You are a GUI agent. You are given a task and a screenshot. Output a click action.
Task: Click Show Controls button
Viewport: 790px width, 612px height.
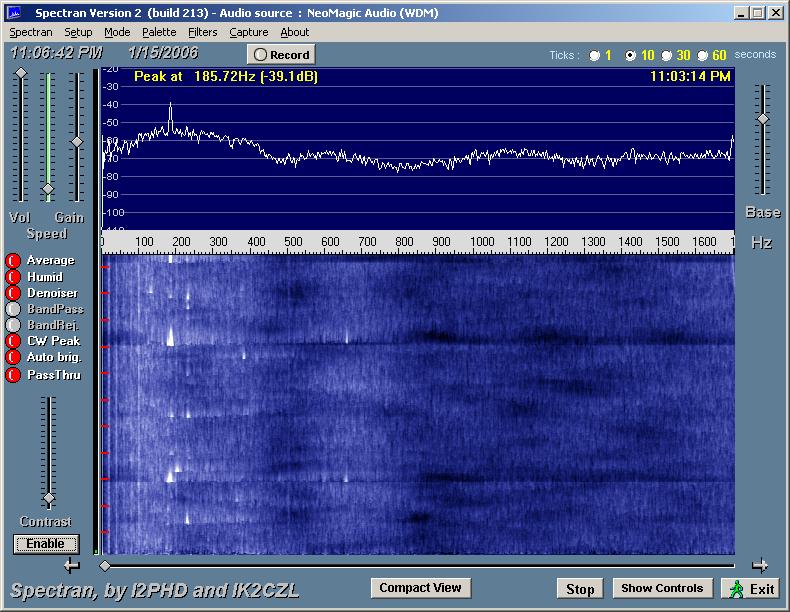pos(662,588)
